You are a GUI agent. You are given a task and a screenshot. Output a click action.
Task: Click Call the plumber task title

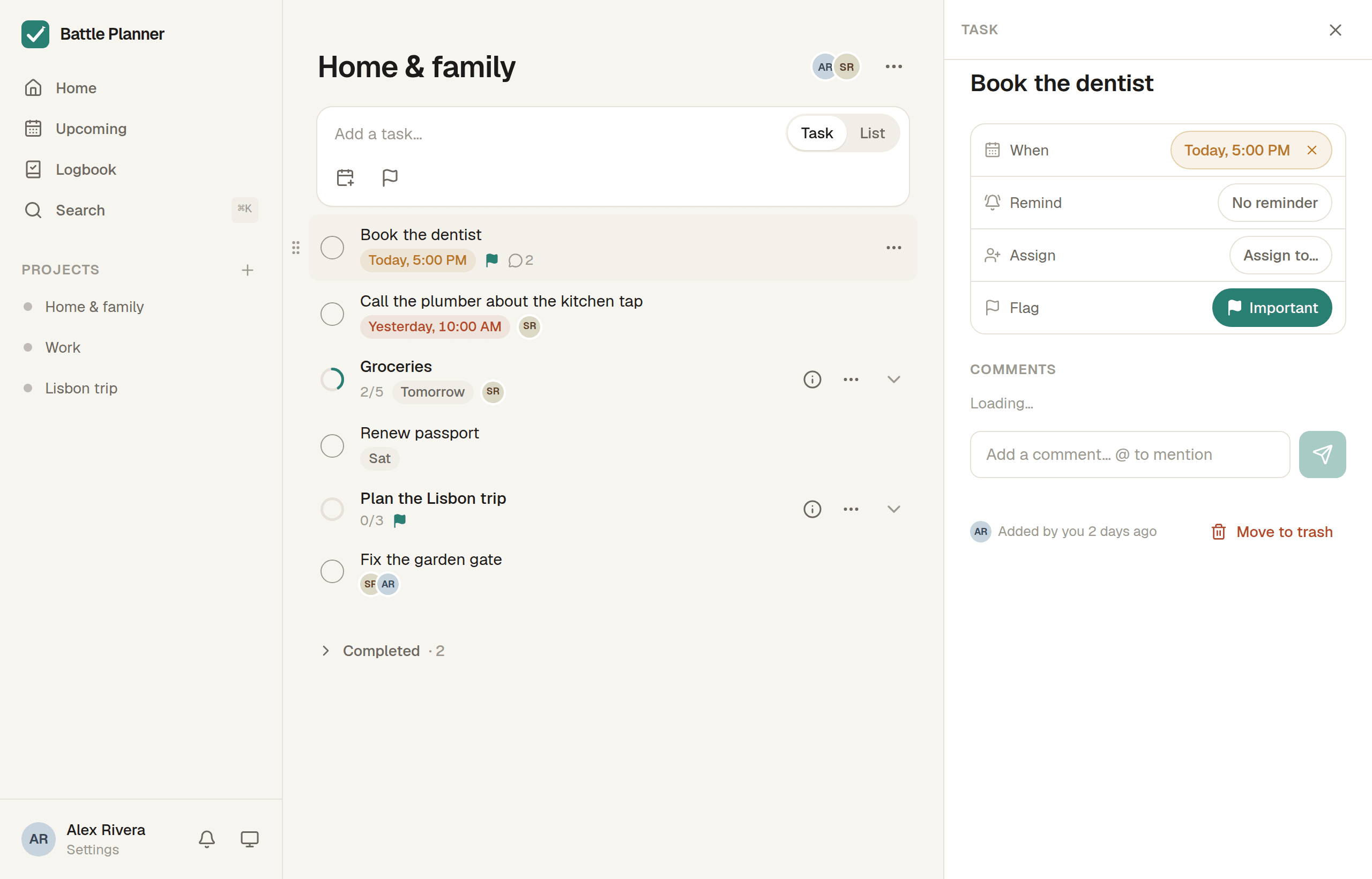[501, 301]
